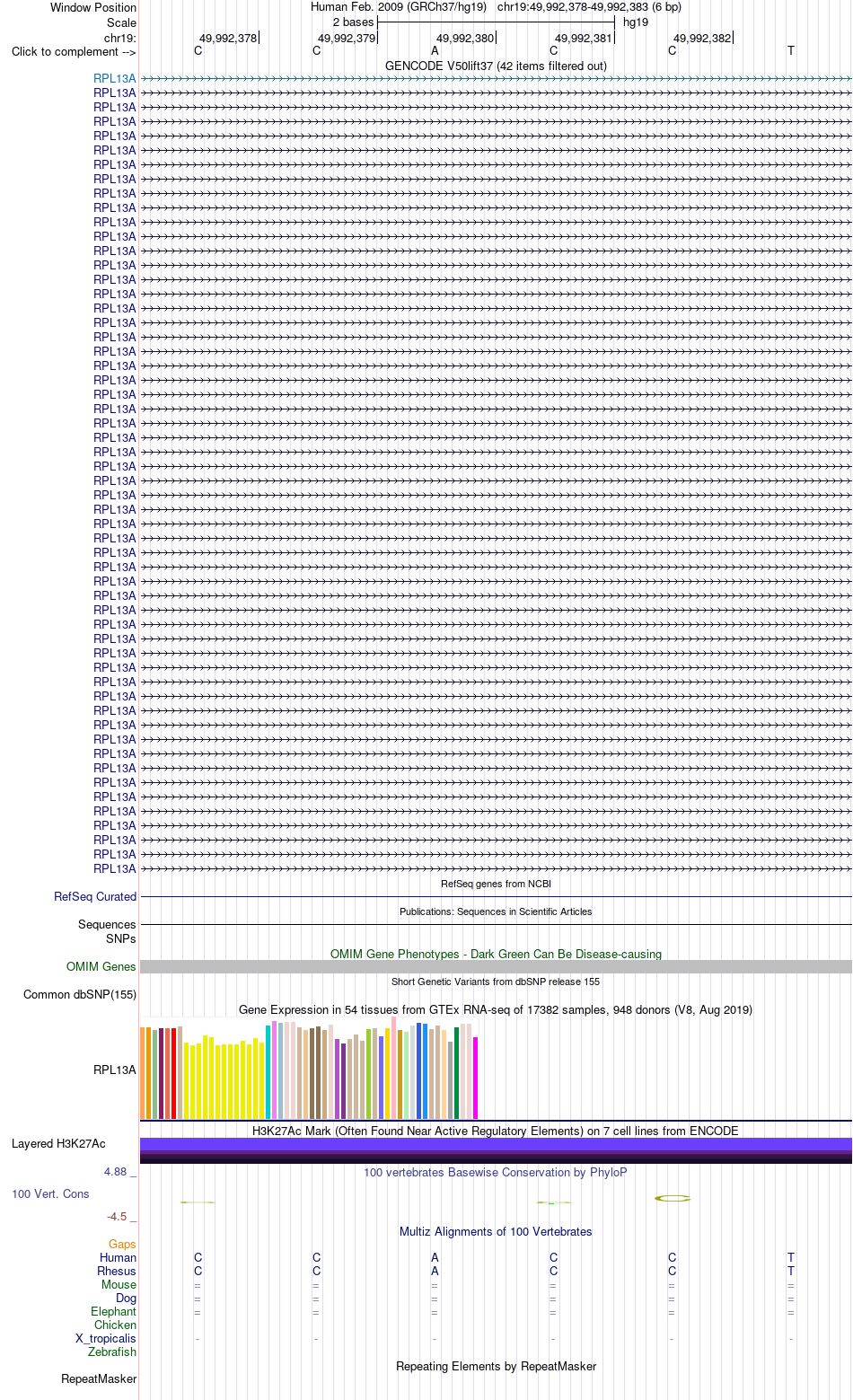Click the magenta bar in the GTEx chart
853x1400 pixels.
[x=476, y=1078]
